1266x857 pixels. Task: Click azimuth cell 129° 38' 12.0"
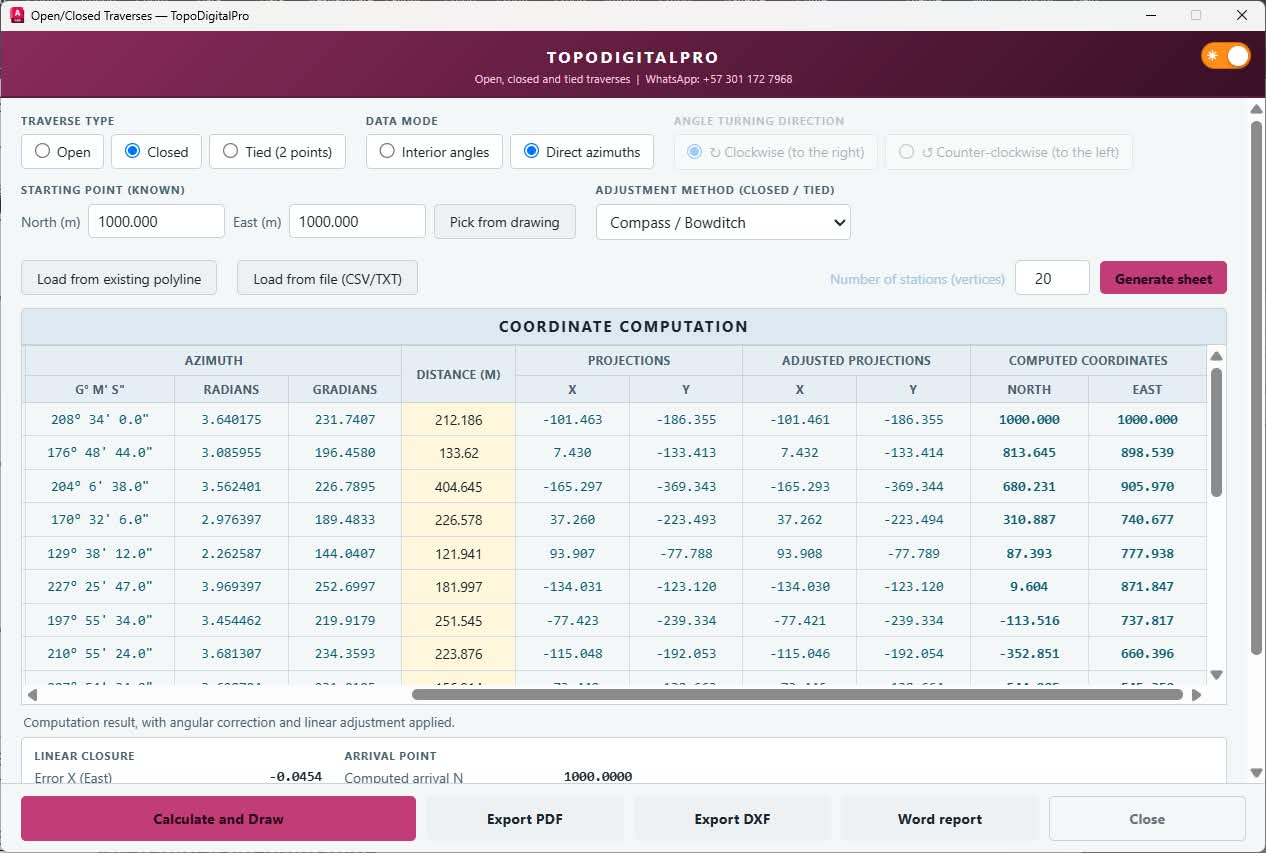[x=99, y=554]
